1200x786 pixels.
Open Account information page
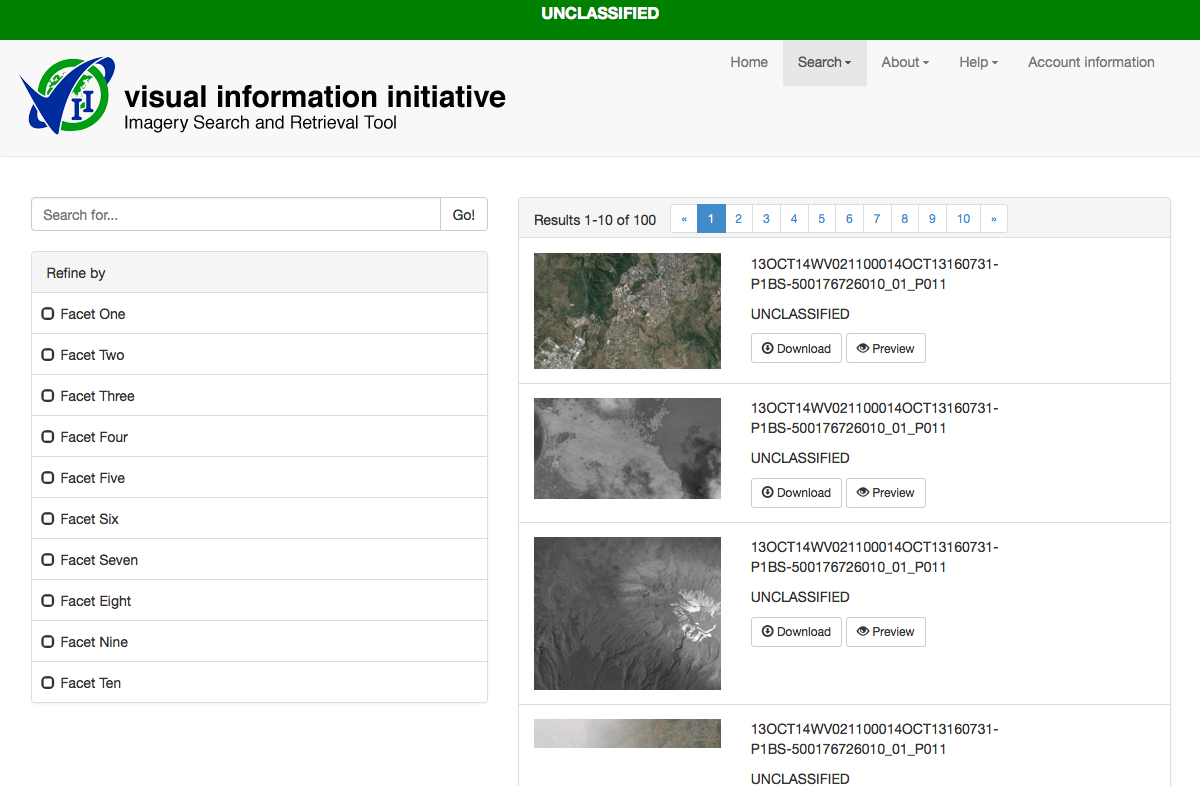click(x=1091, y=62)
